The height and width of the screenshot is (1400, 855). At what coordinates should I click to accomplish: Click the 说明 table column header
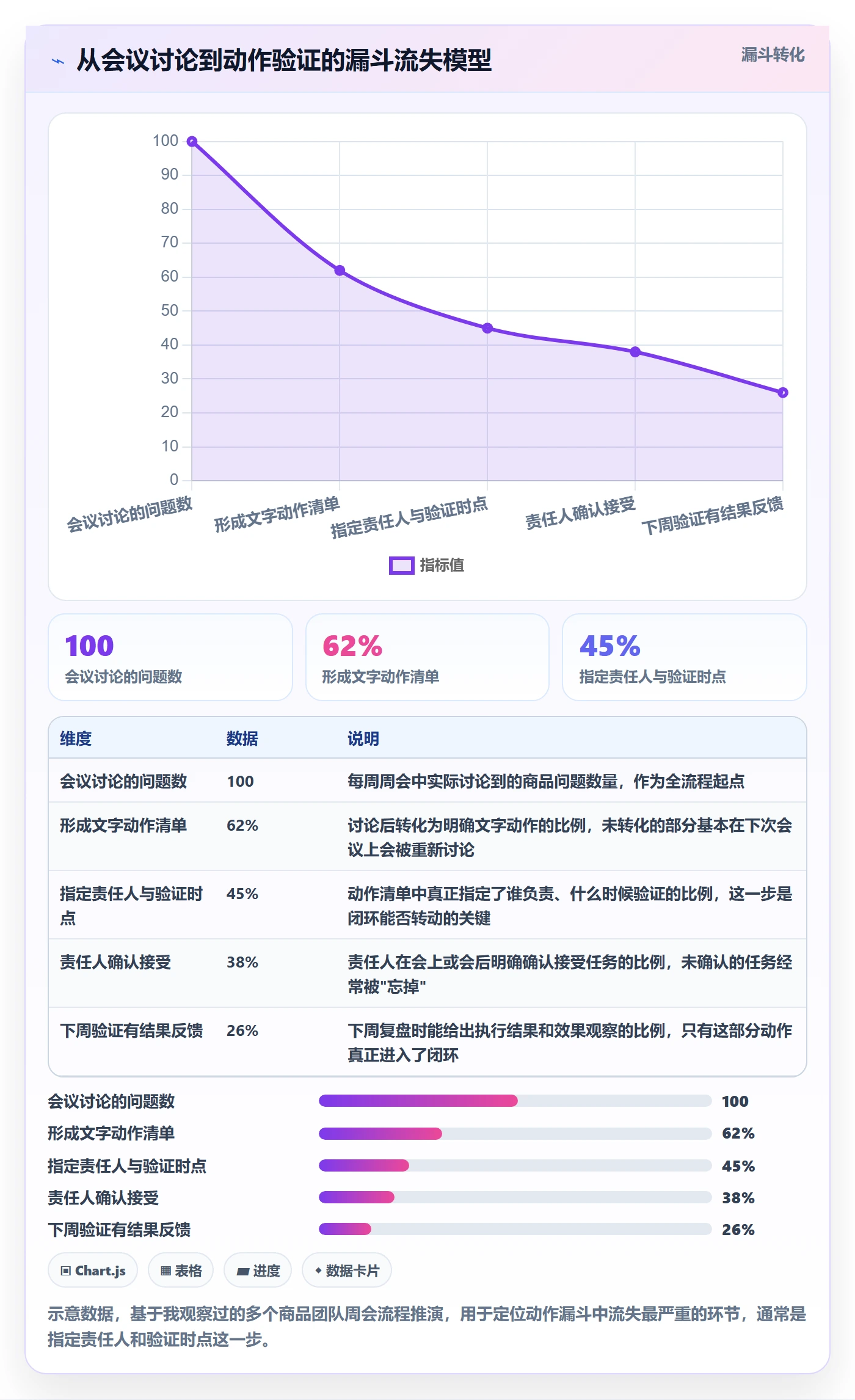coord(363,738)
